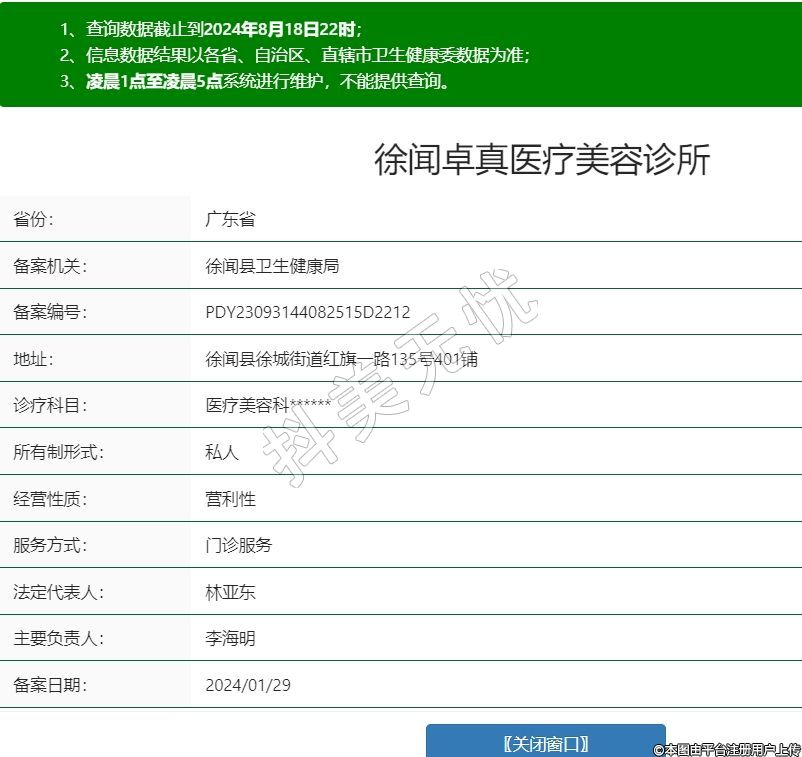Click the ownership value 私人
Viewport: 802px width, 757px height.
pyautogui.click(x=222, y=452)
